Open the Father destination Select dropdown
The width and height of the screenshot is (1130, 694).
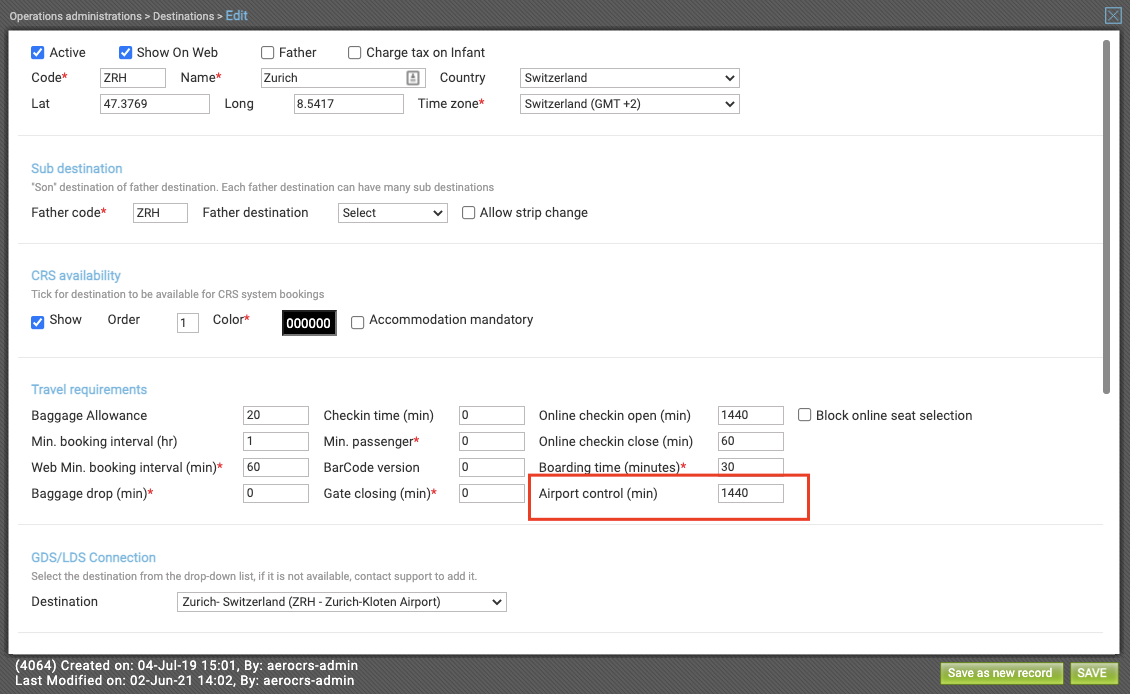[393, 213]
